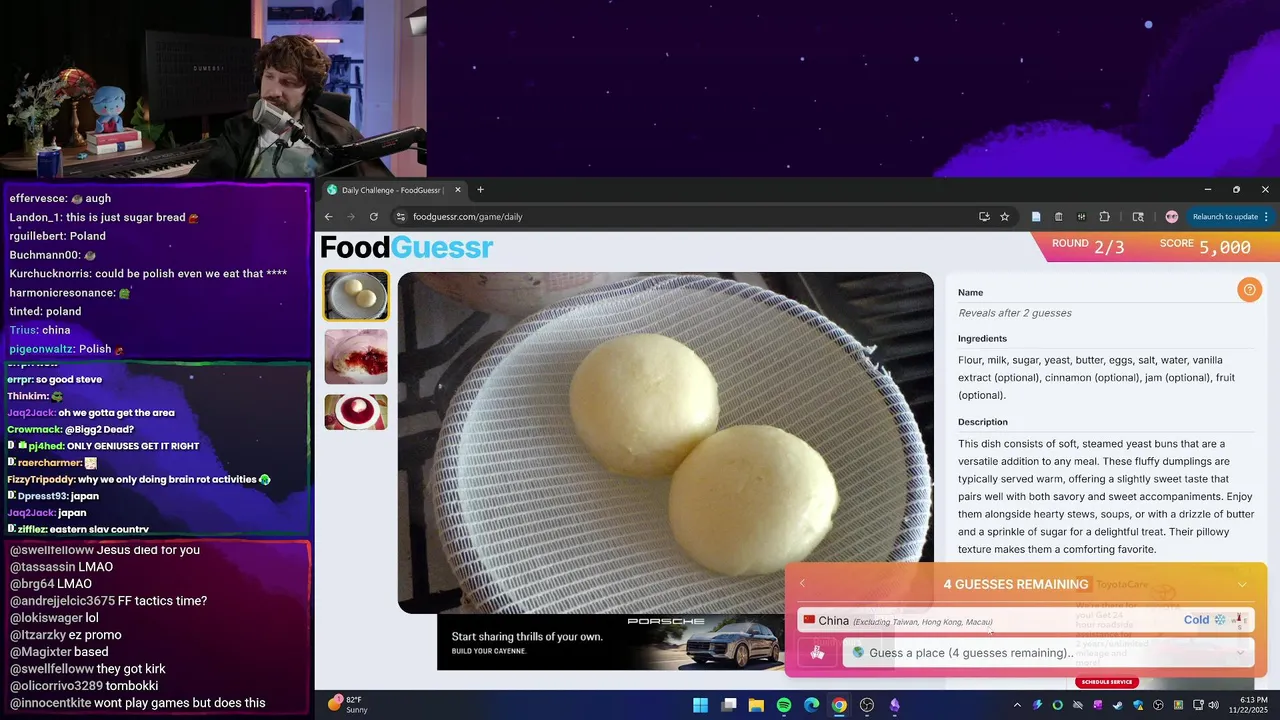Focus the foodguessr.com/game/daily address bar

pos(690,216)
